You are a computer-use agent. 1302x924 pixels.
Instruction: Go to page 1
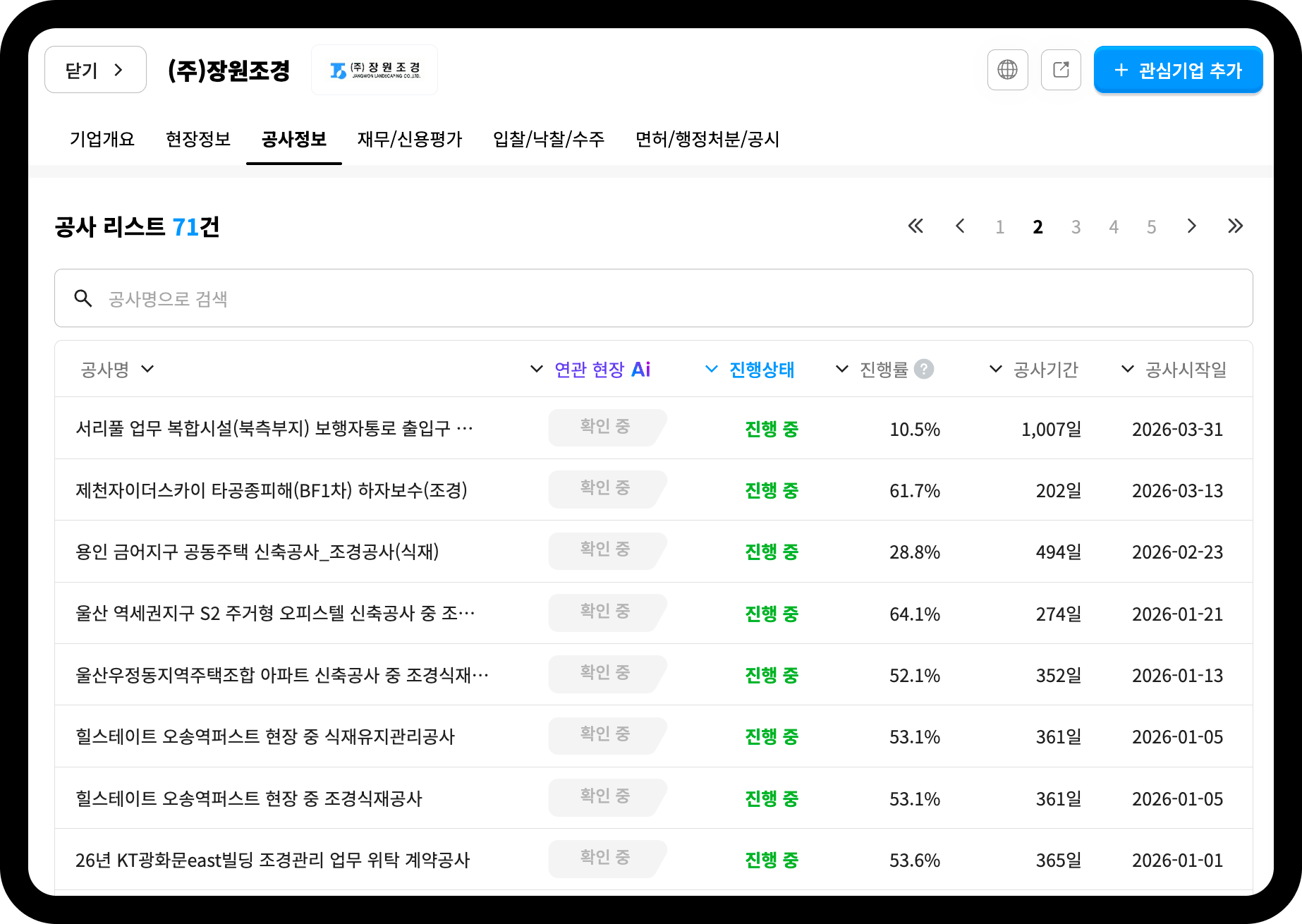pyautogui.click(x=999, y=227)
